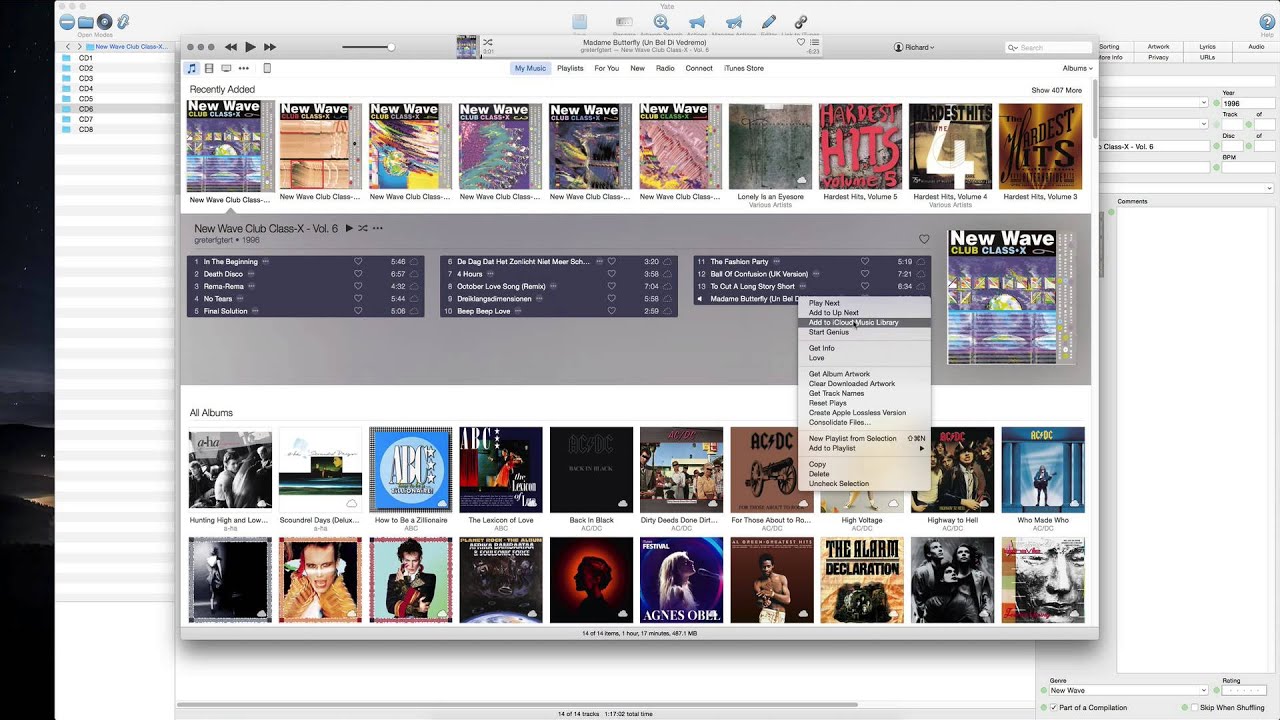Open the iTunes Store tab
Screen dimensions: 1280x720
pos(744,68)
